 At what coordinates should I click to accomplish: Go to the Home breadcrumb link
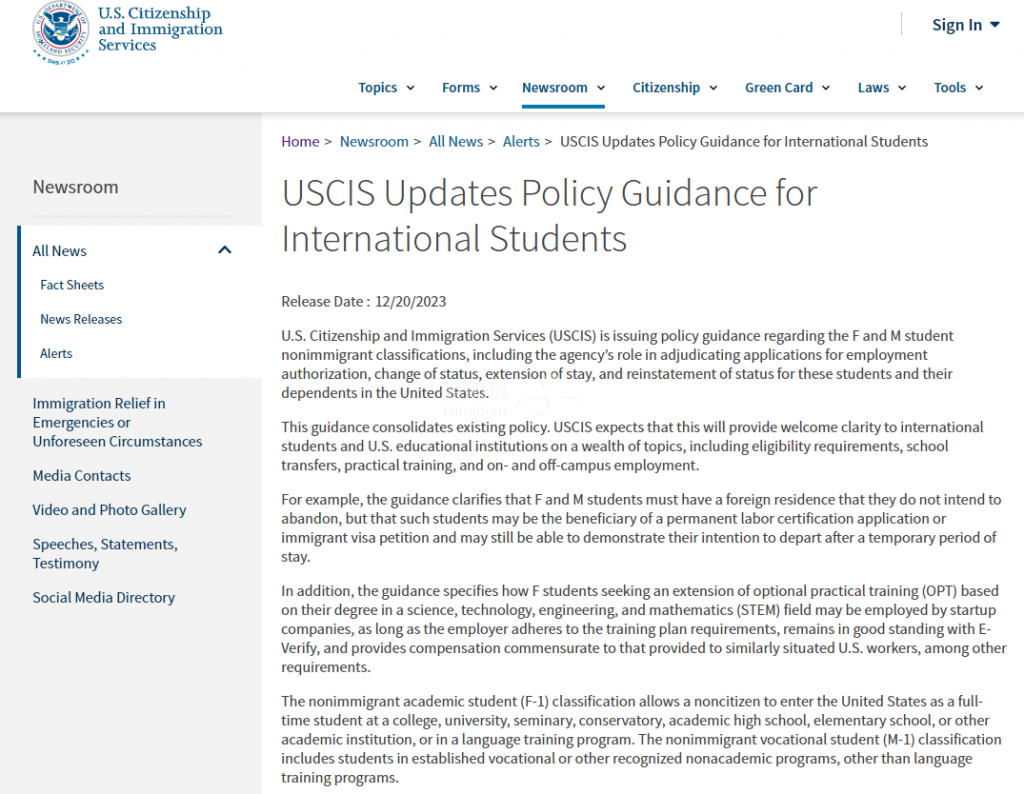(300, 142)
